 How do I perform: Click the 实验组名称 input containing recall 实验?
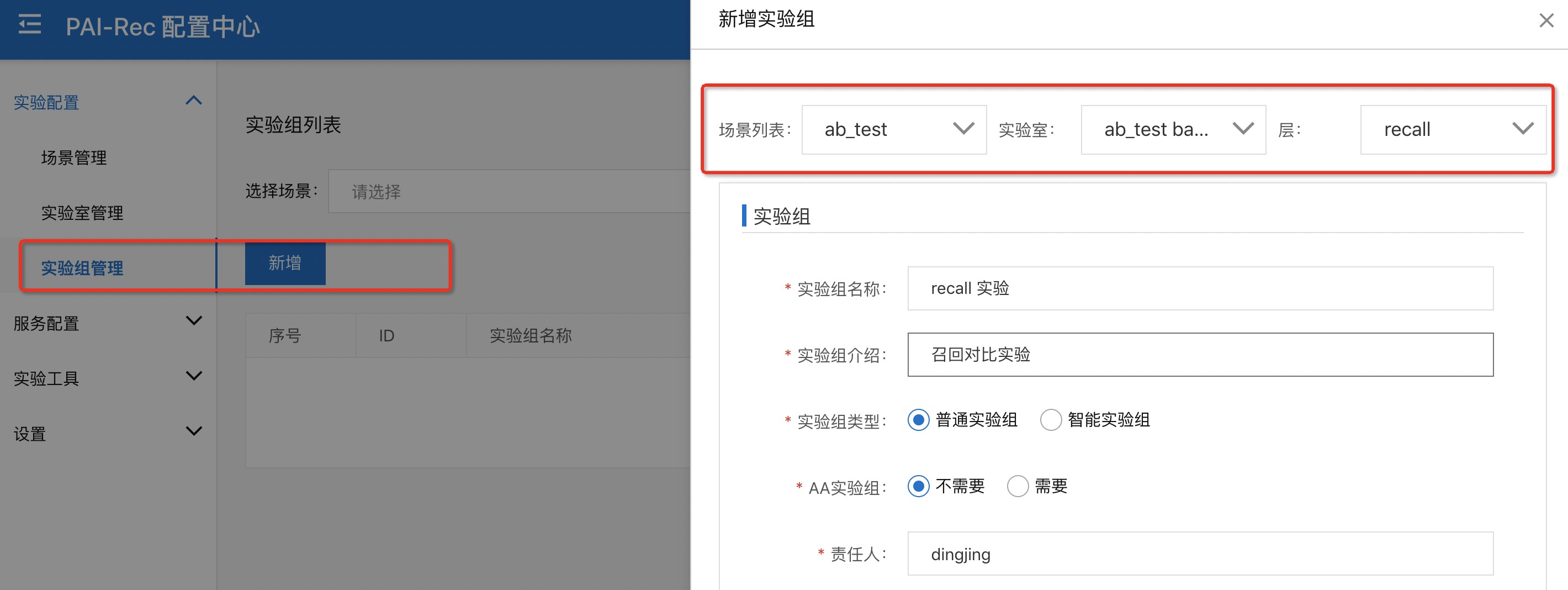(1199, 287)
